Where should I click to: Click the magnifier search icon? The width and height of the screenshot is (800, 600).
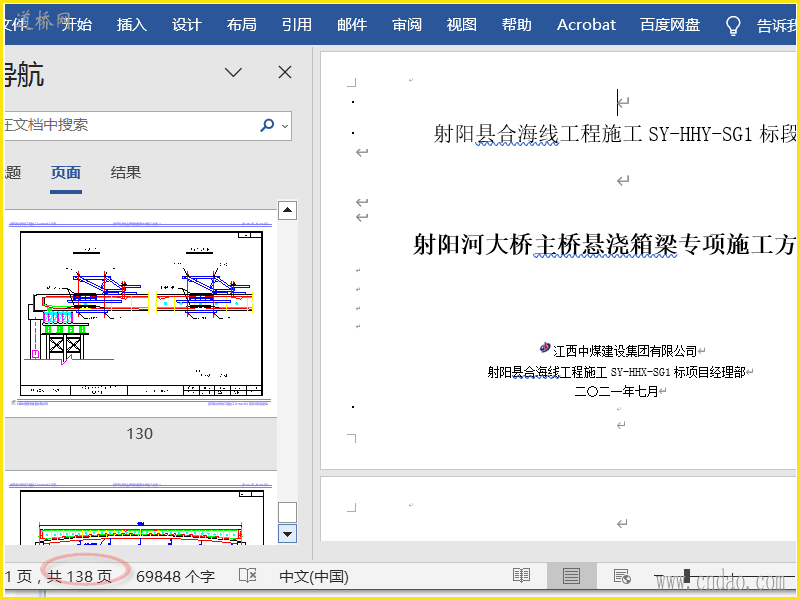tap(267, 126)
